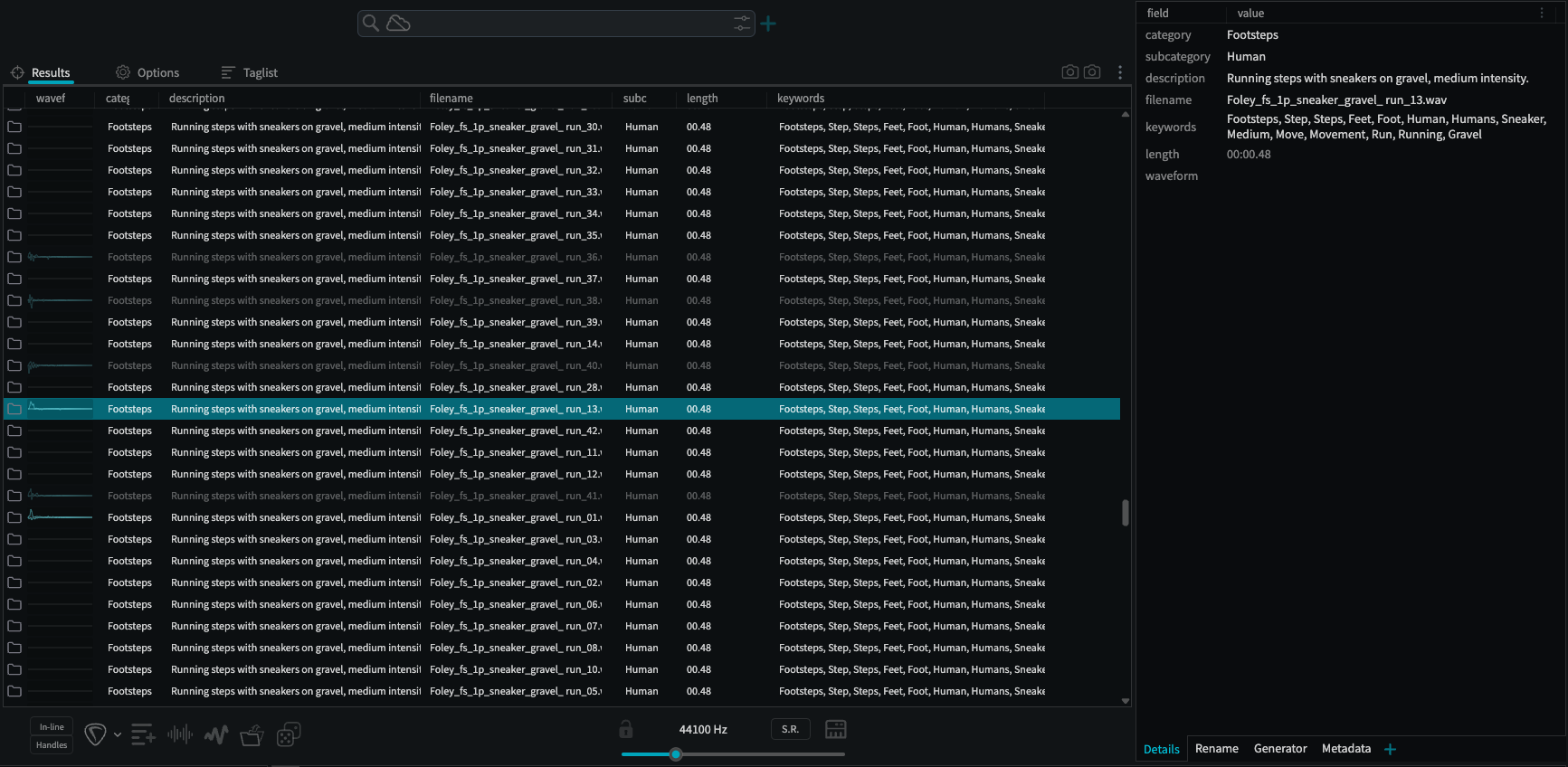Sort by the filename column header
Screen dimensions: 1568x767
click(x=451, y=98)
